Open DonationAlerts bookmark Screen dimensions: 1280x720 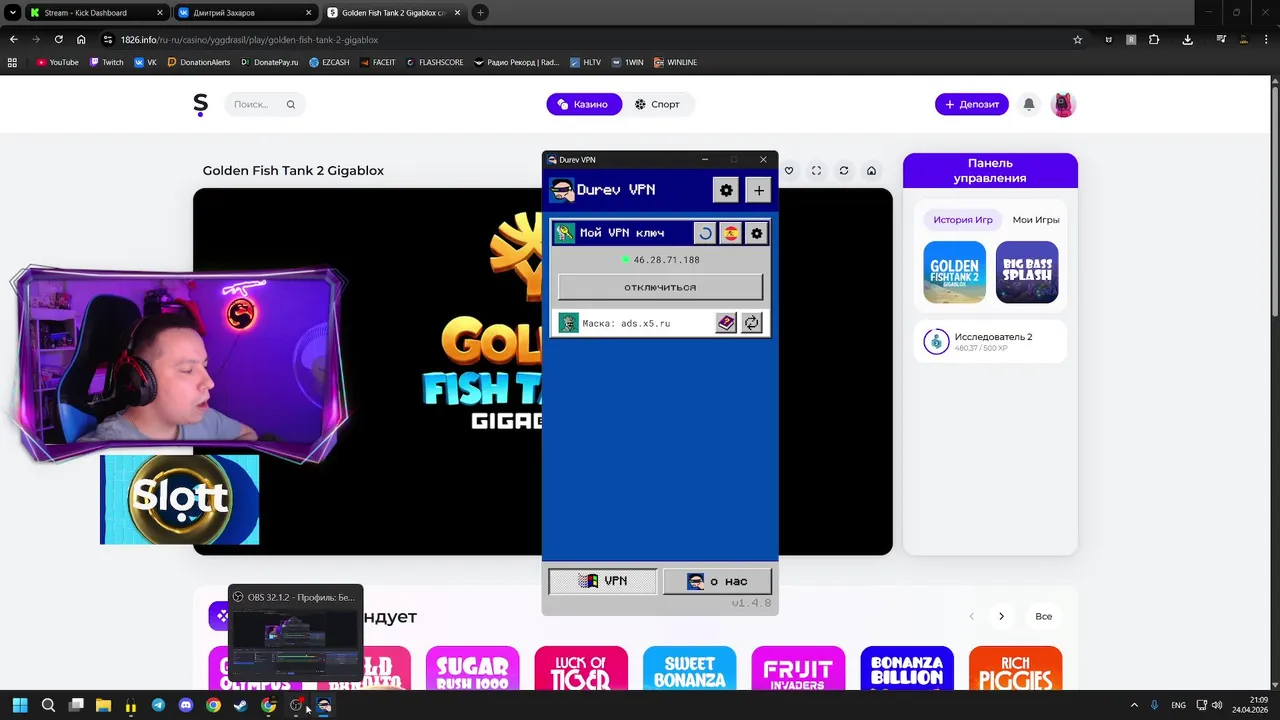pyautogui.click(x=199, y=62)
